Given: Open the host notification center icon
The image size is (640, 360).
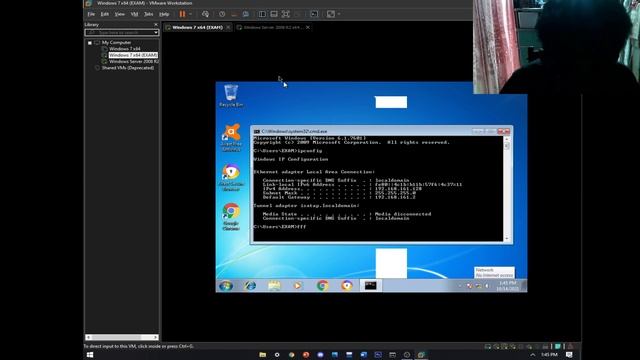Looking at the screenshot, I should (569, 355).
